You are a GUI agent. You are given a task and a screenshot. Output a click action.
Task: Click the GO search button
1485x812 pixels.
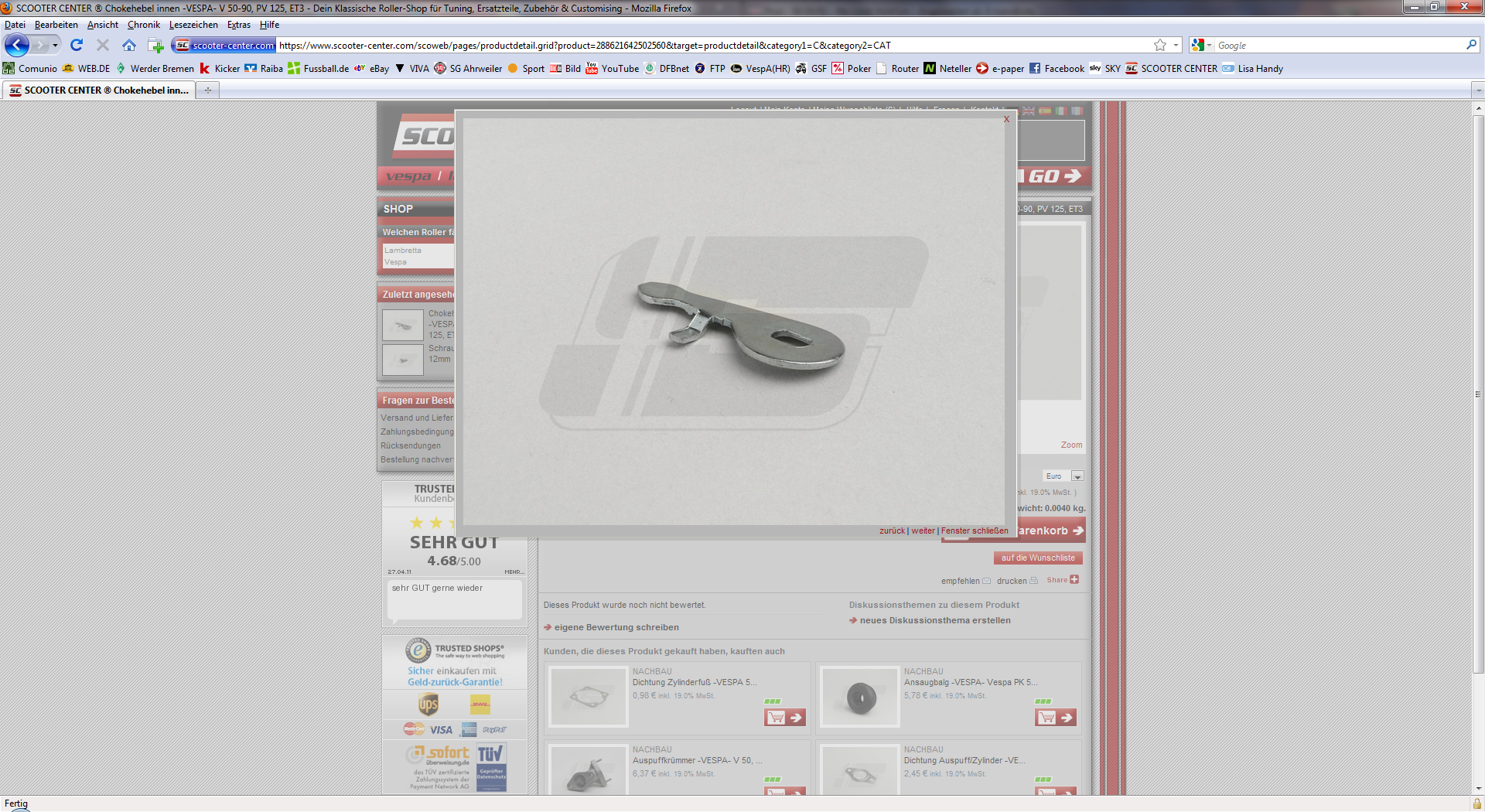(x=1053, y=176)
